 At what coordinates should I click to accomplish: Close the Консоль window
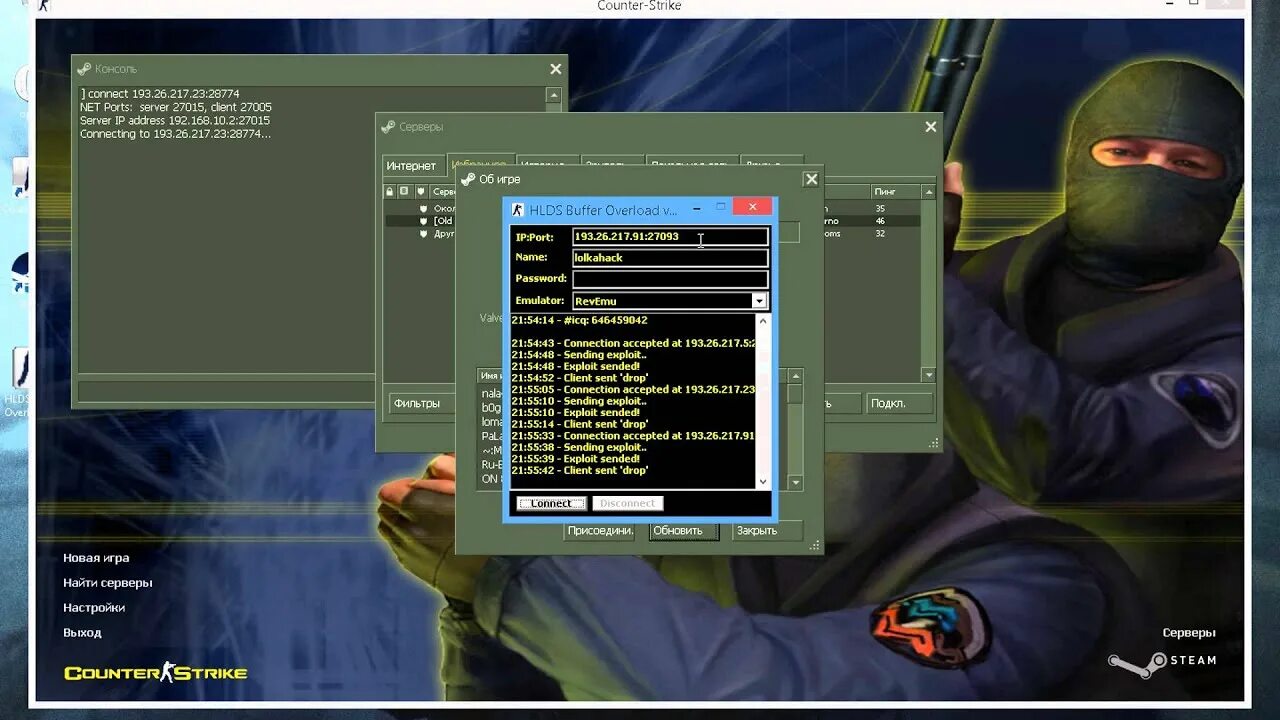pos(556,69)
